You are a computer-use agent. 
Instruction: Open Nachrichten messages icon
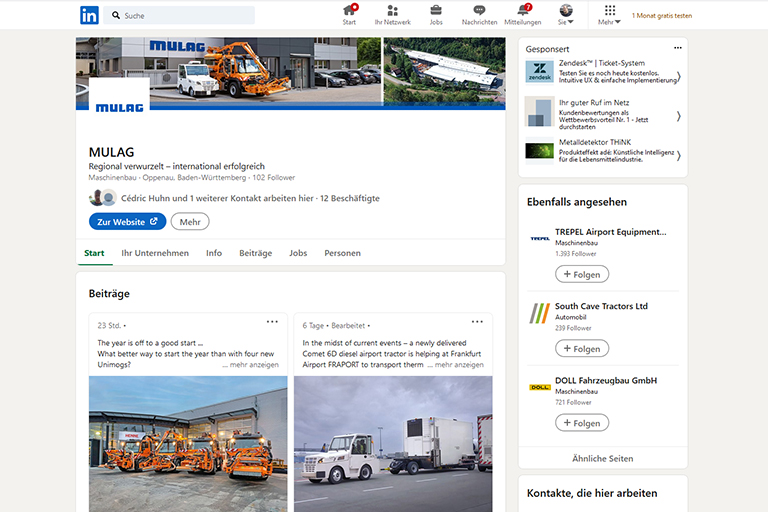(x=479, y=15)
